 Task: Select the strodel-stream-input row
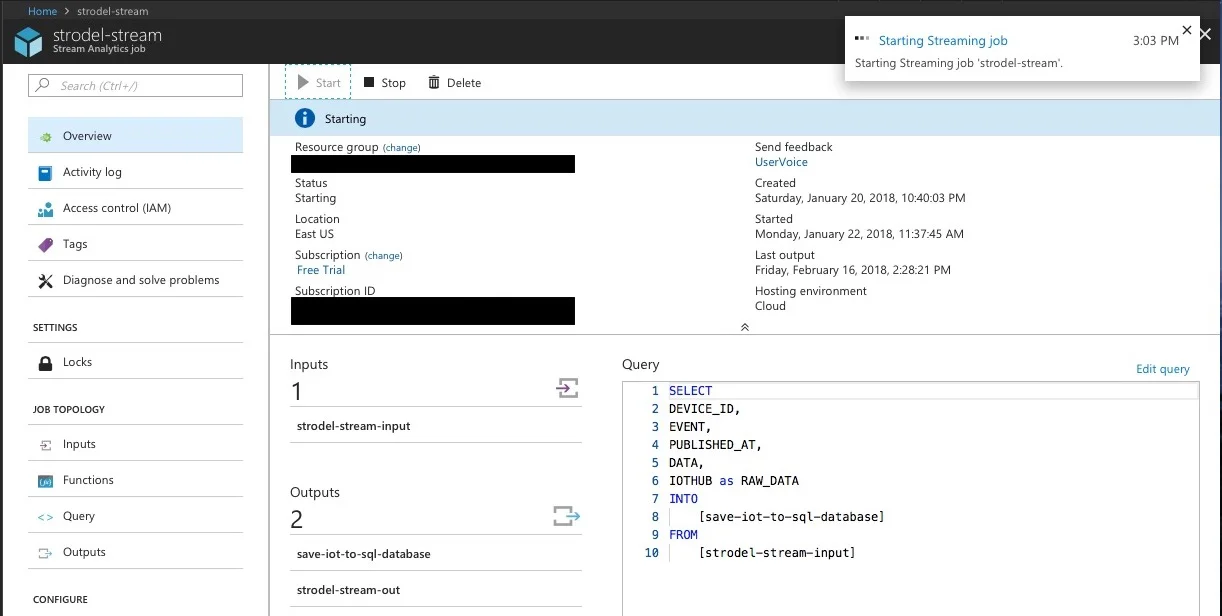(x=435, y=426)
